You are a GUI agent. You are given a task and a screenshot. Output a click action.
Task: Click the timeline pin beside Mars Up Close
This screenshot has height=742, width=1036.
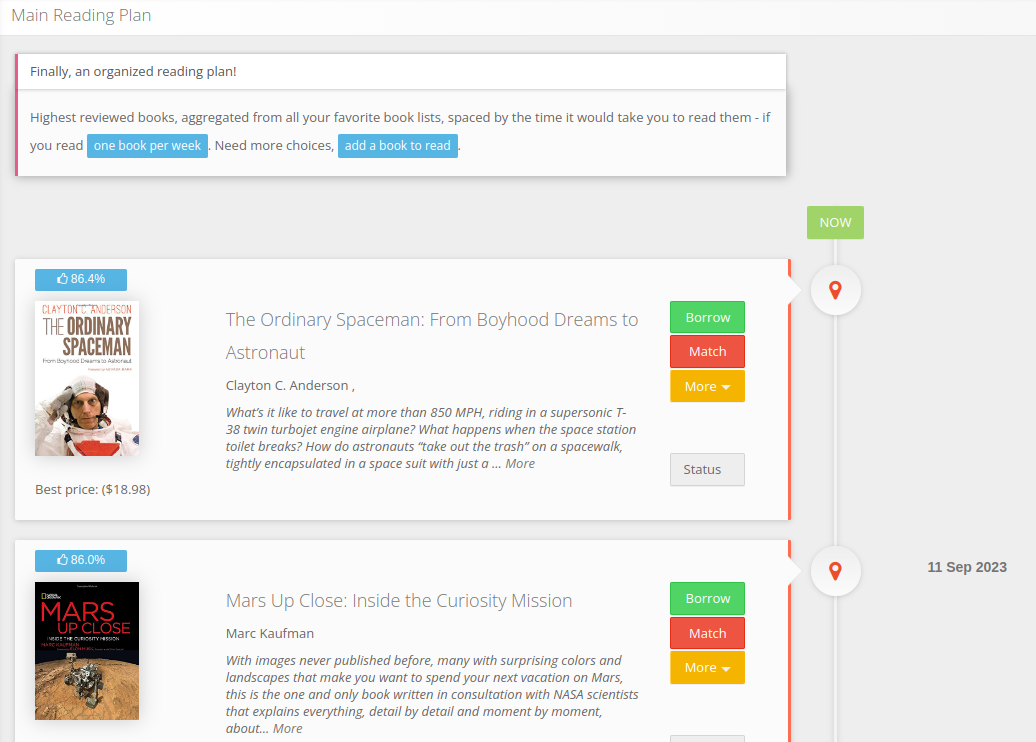click(835, 571)
